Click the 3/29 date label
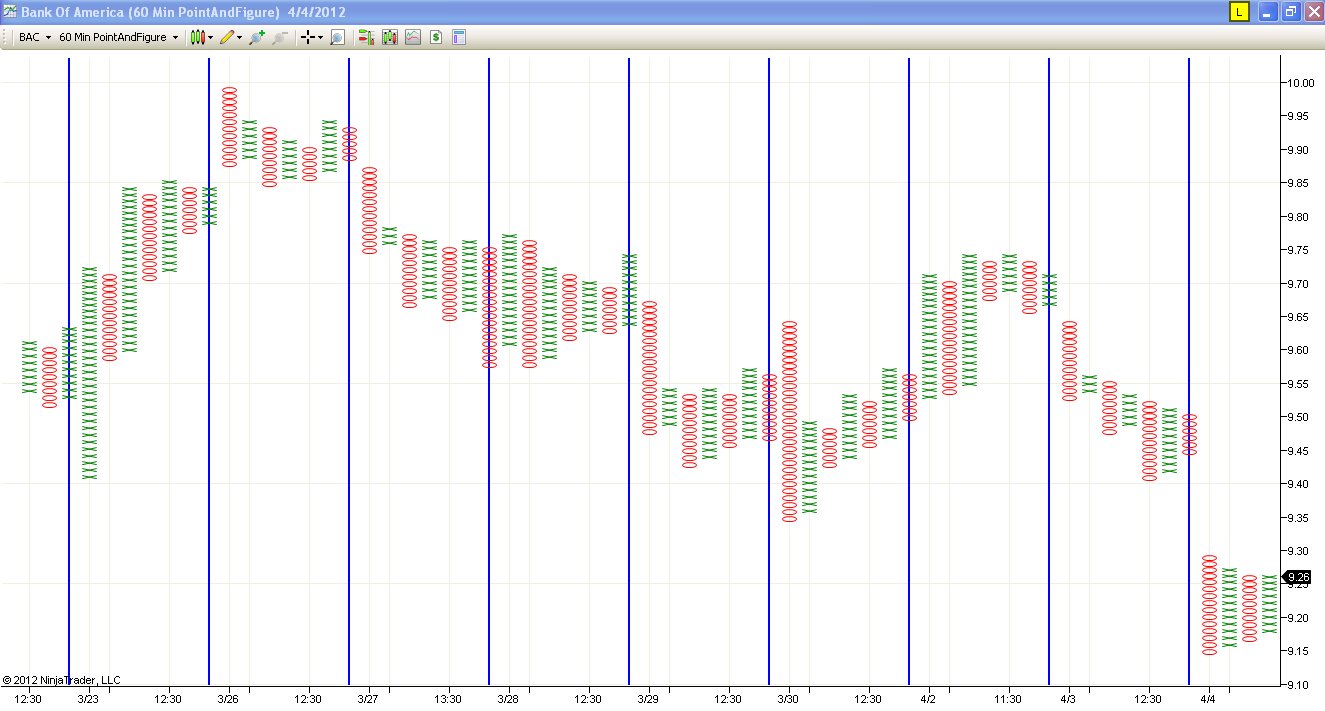The image size is (1325, 711). click(x=648, y=699)
